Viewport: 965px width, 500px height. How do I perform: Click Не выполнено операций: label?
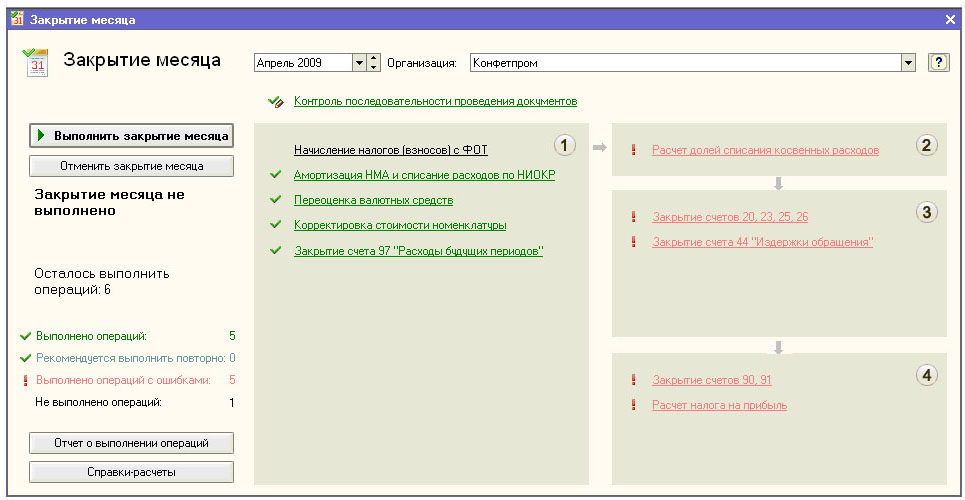pyautogui.click(x=98, y=403)
